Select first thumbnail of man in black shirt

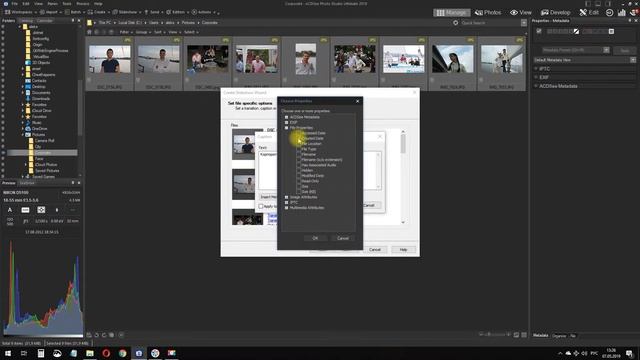(x=110, y=60)
